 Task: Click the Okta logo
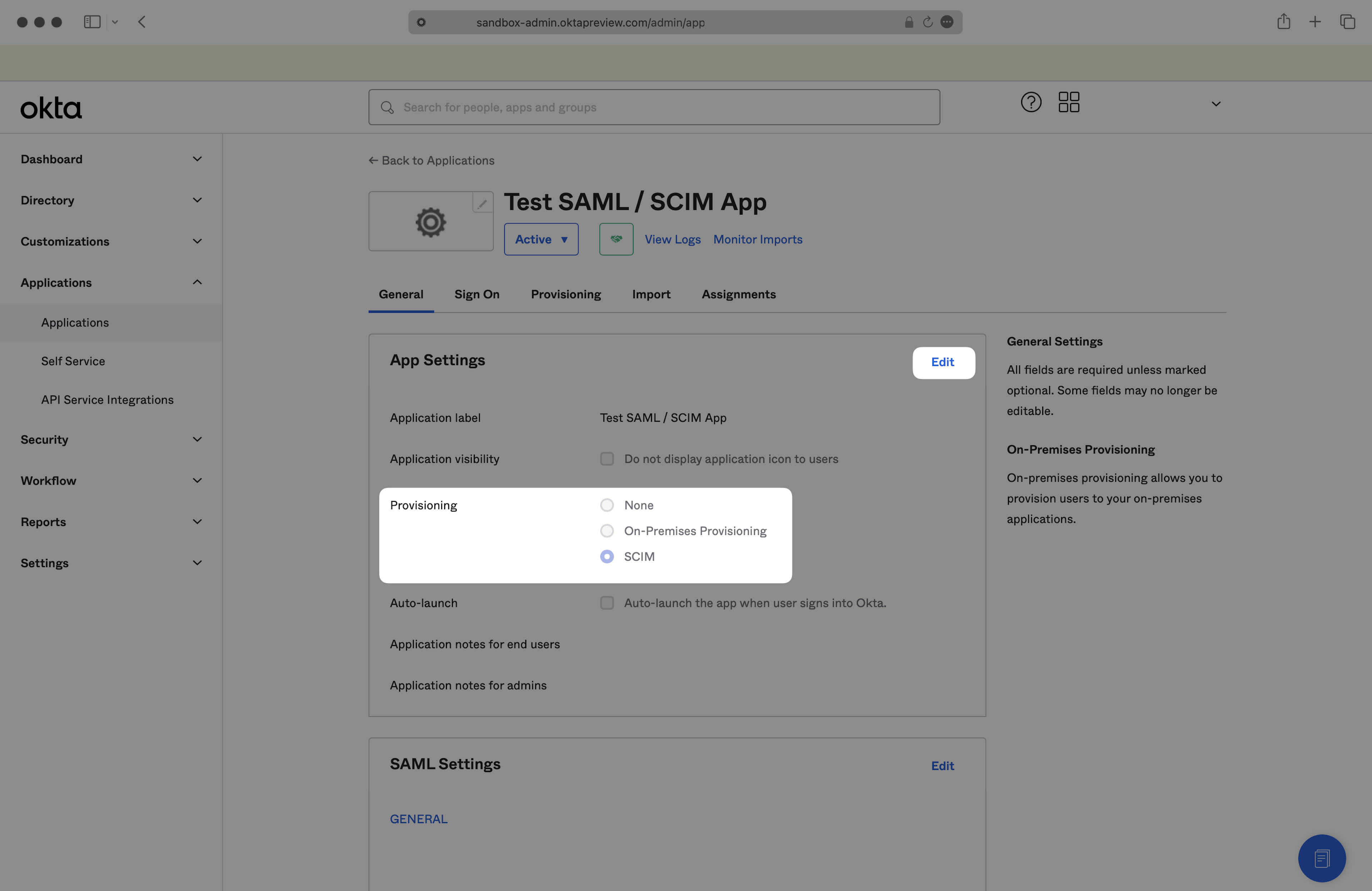click(x=51, y=108)
